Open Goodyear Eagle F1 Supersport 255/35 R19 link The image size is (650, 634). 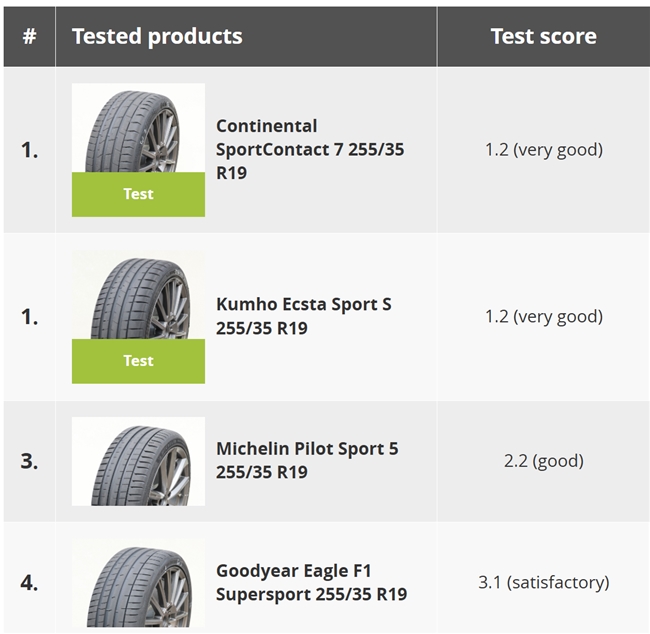311,582
